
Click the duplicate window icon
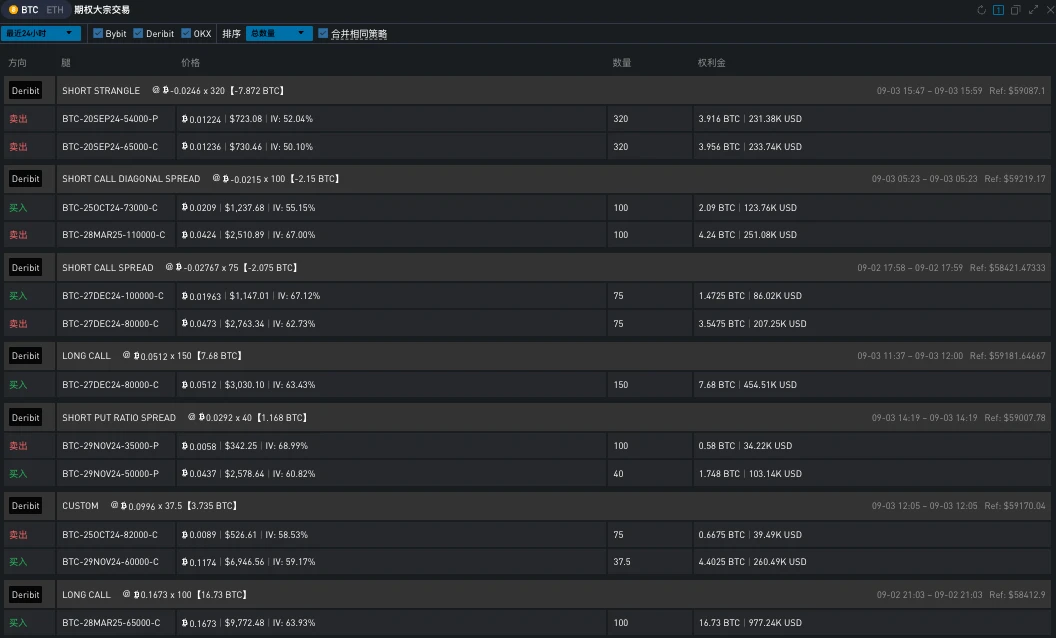pyautogui.click(x=1015, y=10)
